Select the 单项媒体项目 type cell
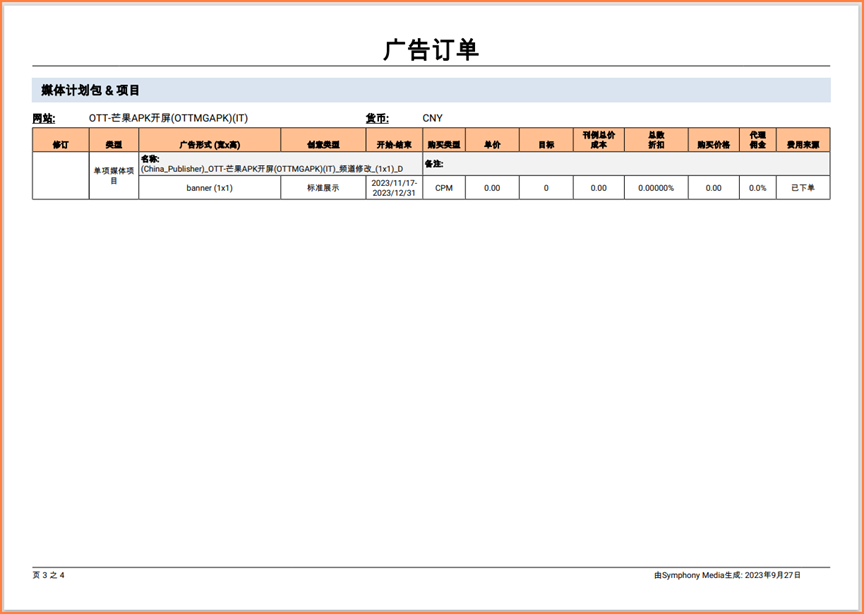The image size is (864, 614). [x=114, y=176]
